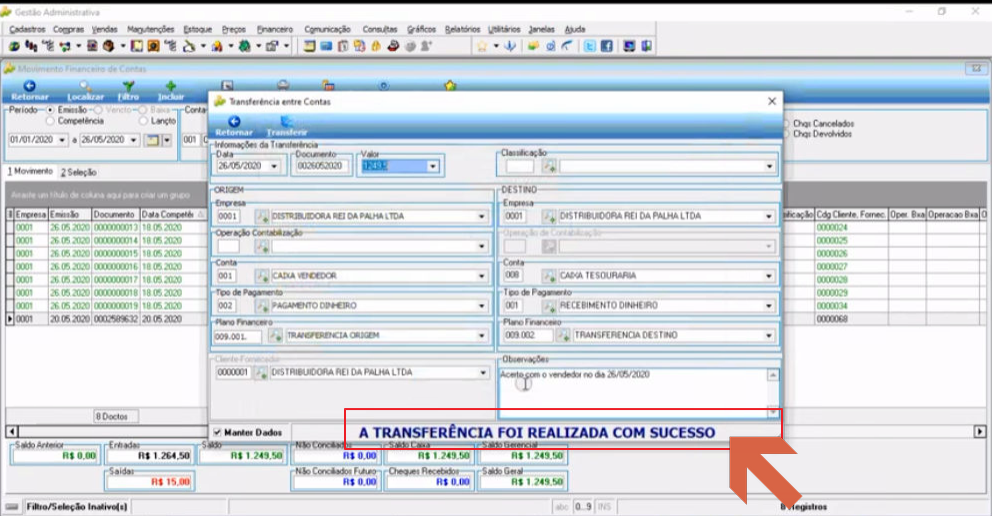
Task: Select the Lançto period radio button
Action: 143,121
